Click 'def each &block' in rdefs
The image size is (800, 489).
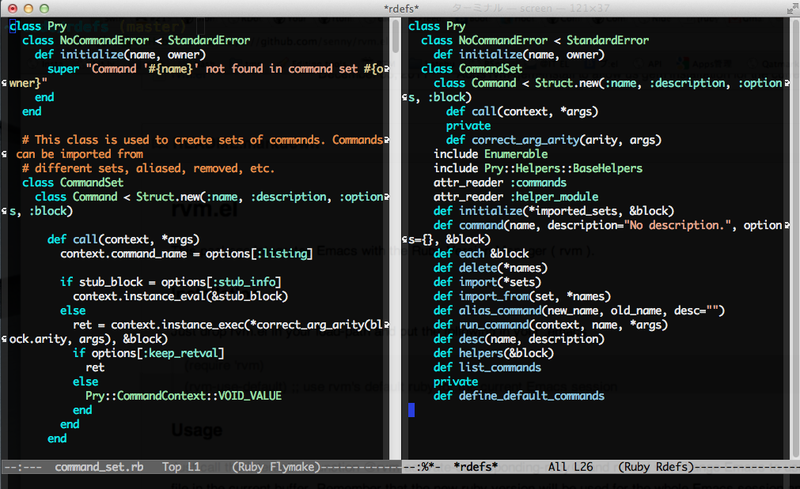click(481, 254)
